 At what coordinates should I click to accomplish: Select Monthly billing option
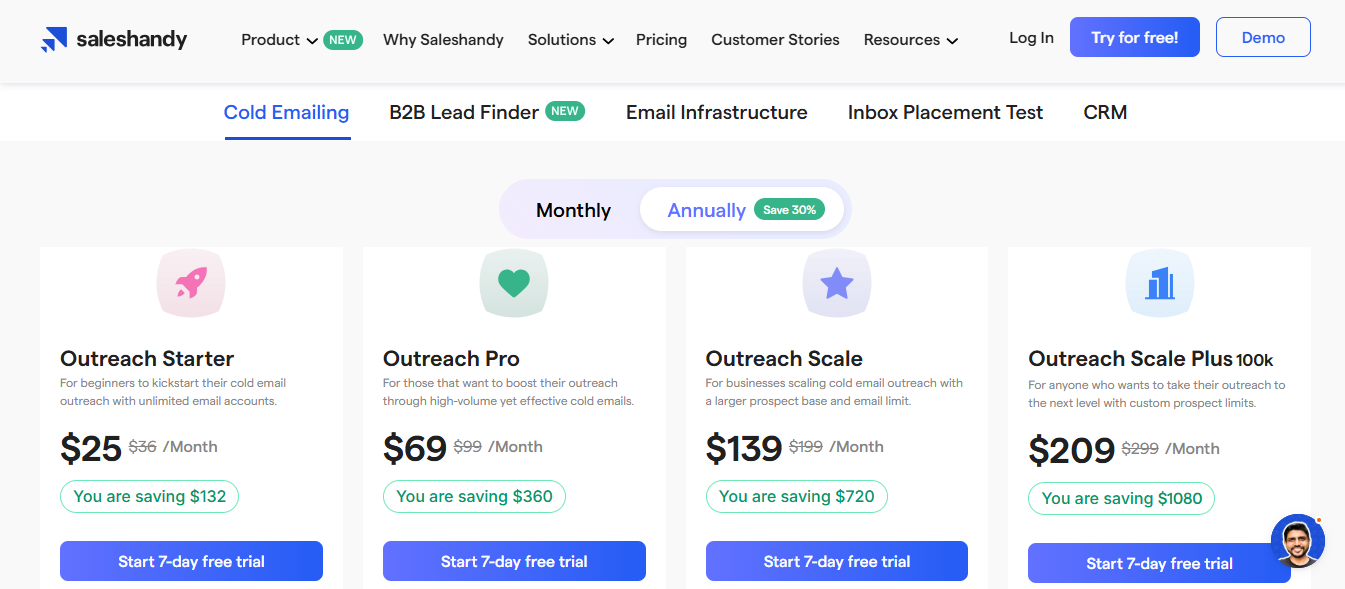573,210
